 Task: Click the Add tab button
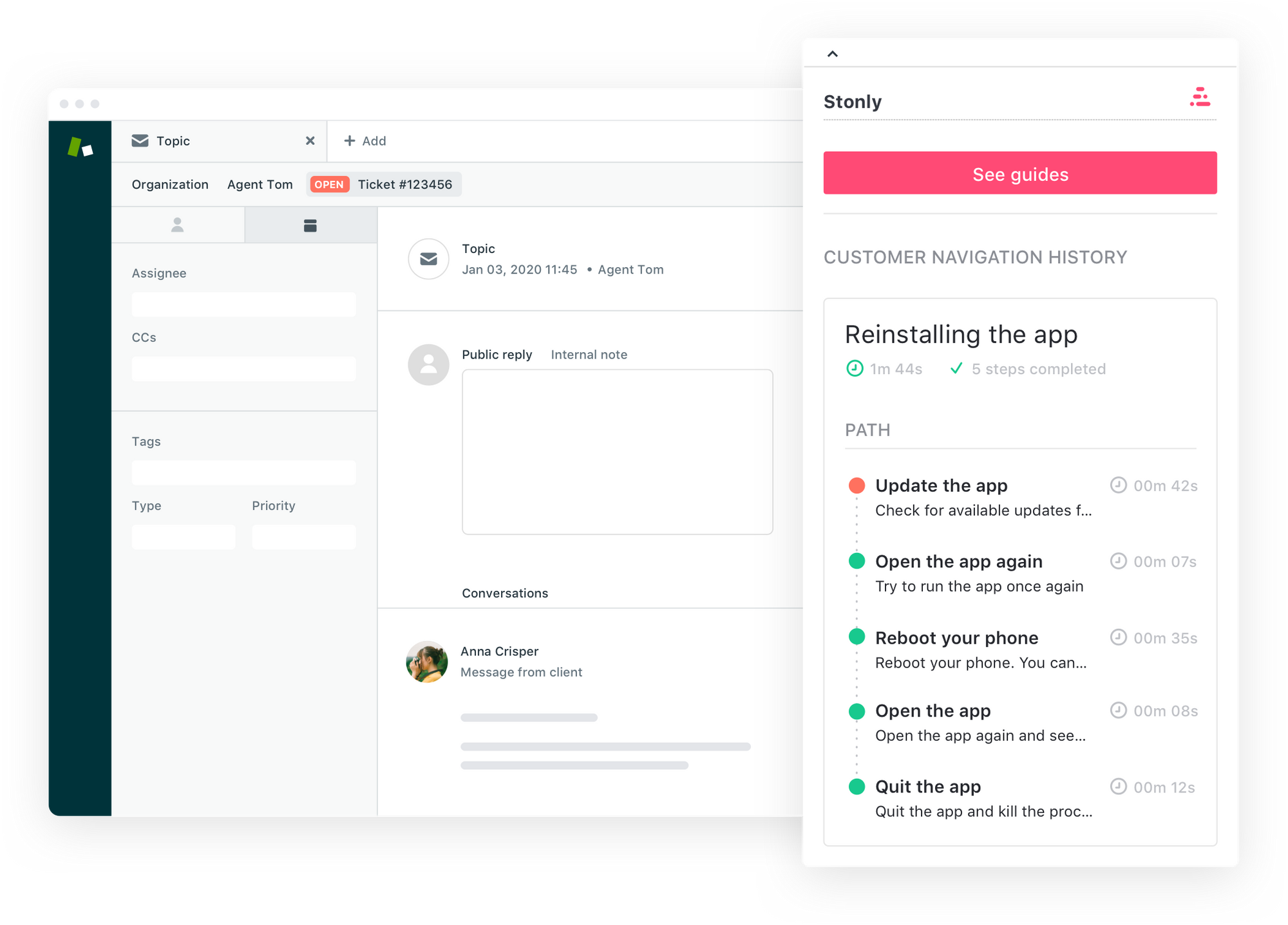[x=365, y=140]
